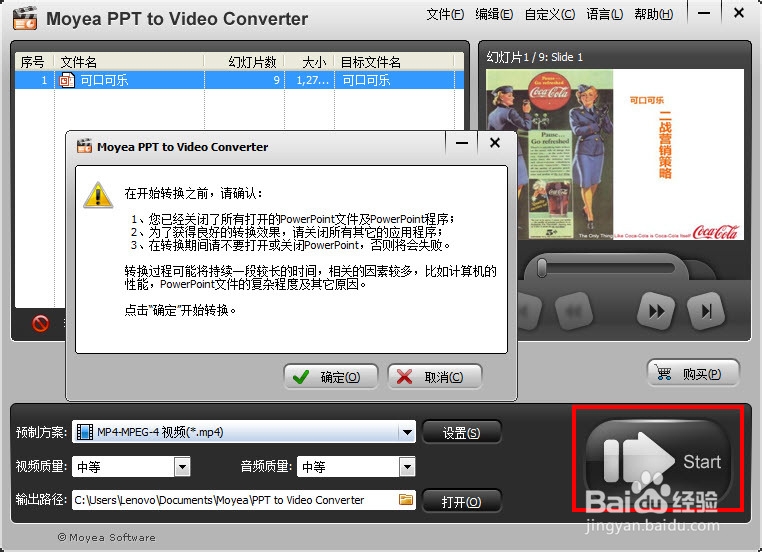
Task: Open profile 设置(S) settings
Action: (461, 432)
